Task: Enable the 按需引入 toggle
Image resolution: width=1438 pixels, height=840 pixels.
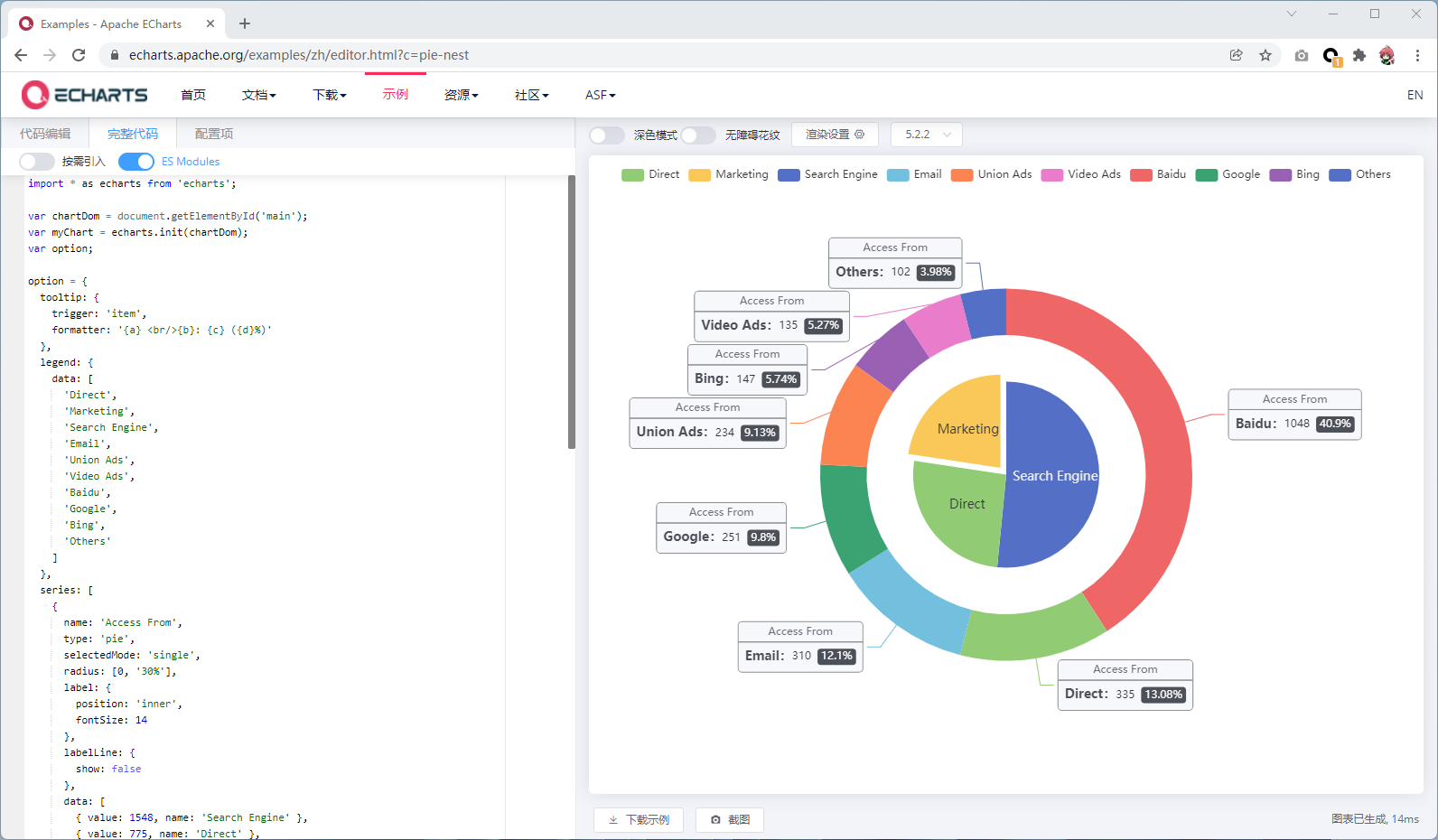Action: (x=37, y=162)
